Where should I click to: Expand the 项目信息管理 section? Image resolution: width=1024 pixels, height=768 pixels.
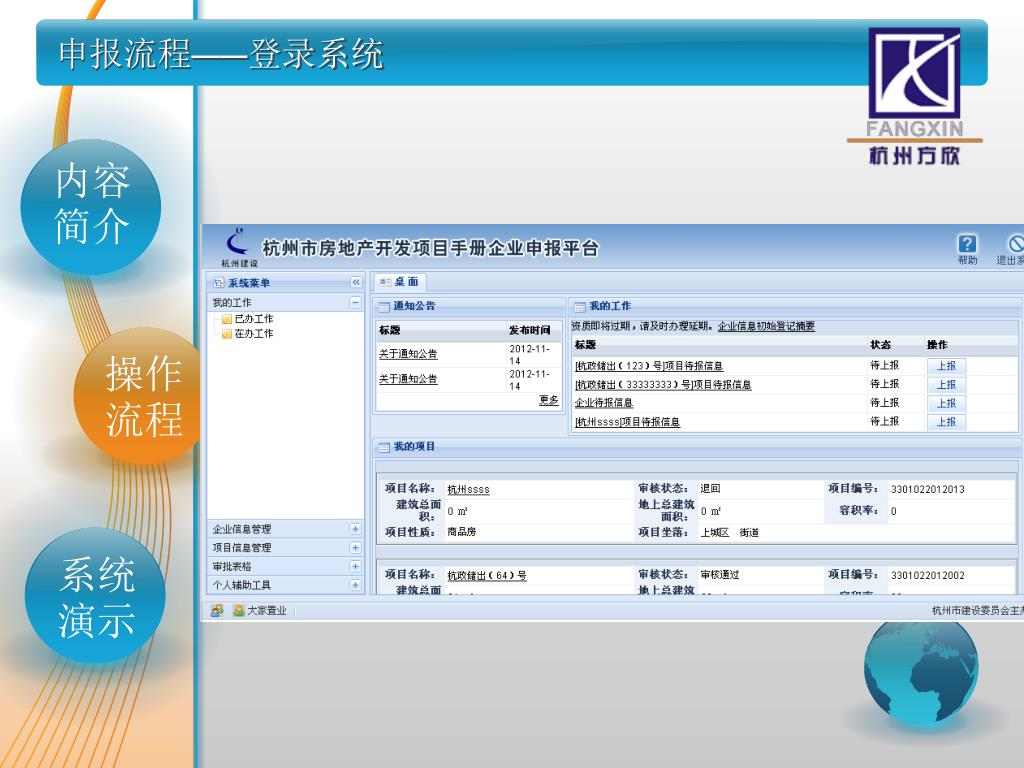pyautogui.click(x=355, y=547)
